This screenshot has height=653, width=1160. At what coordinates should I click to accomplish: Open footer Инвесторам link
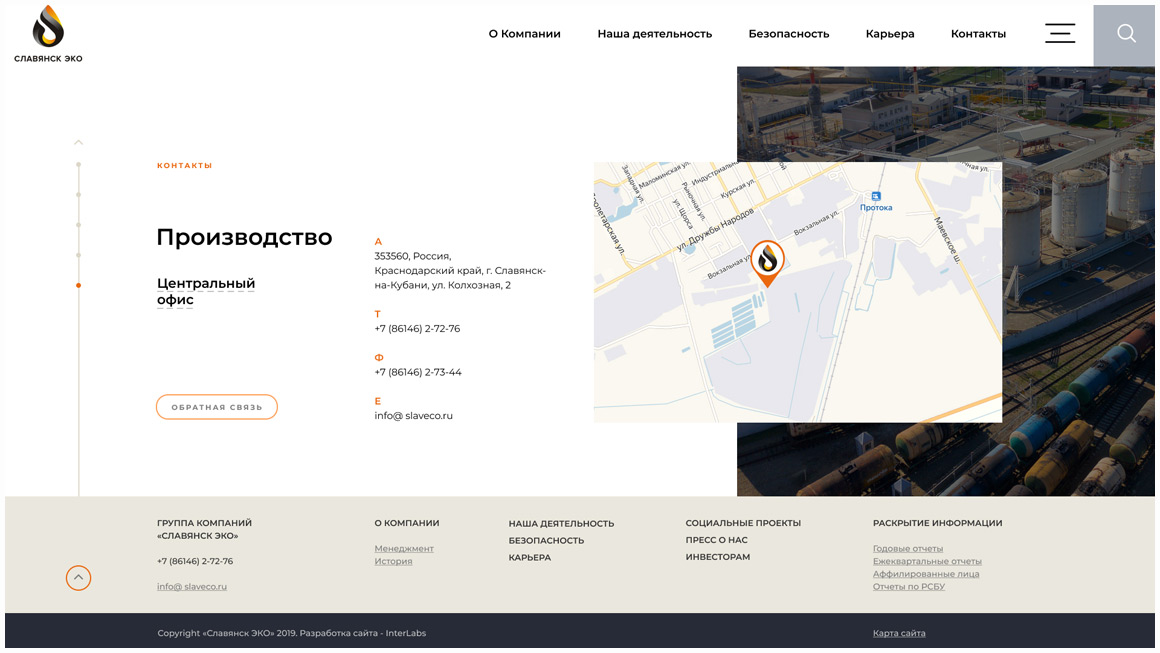pos(718,557)
